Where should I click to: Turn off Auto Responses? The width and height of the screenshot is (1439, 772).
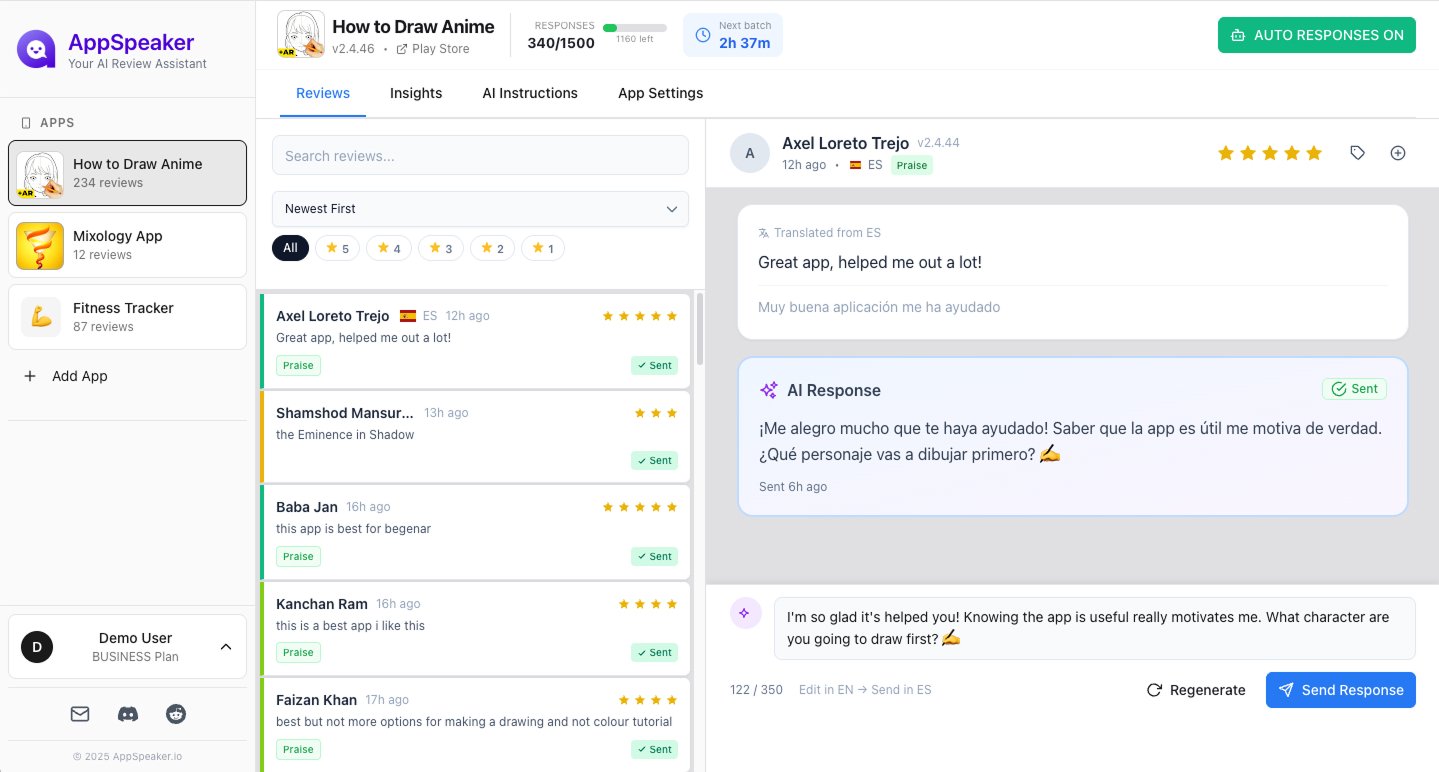point(1316,35)
